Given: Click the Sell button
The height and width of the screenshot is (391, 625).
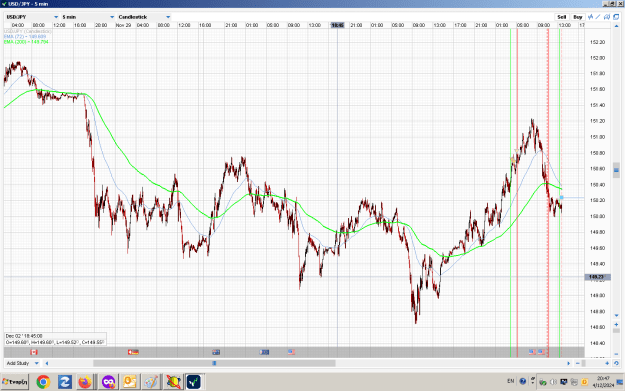Looking at the screenshot, I should [x=562, y=17].
